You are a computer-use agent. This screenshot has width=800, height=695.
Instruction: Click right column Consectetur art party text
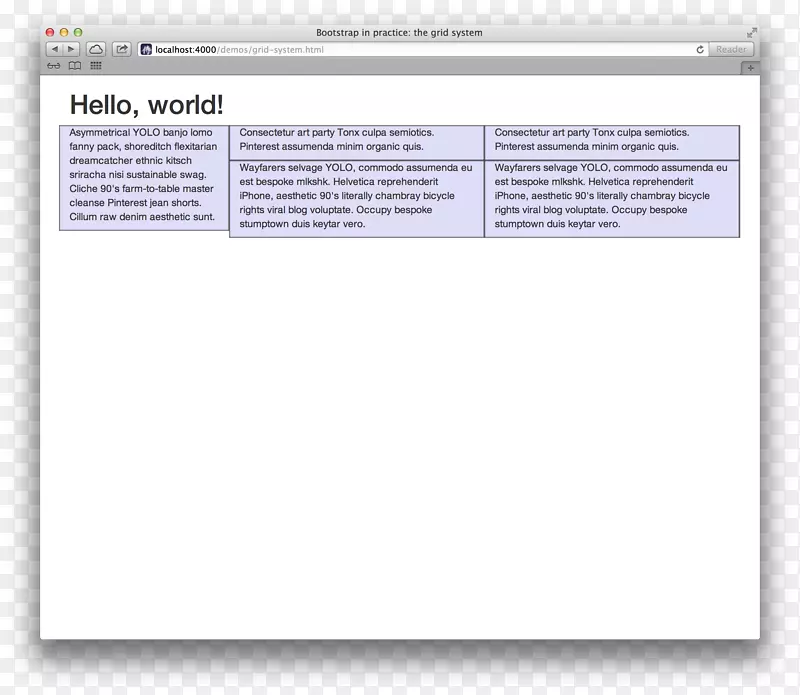pos(592,139)
